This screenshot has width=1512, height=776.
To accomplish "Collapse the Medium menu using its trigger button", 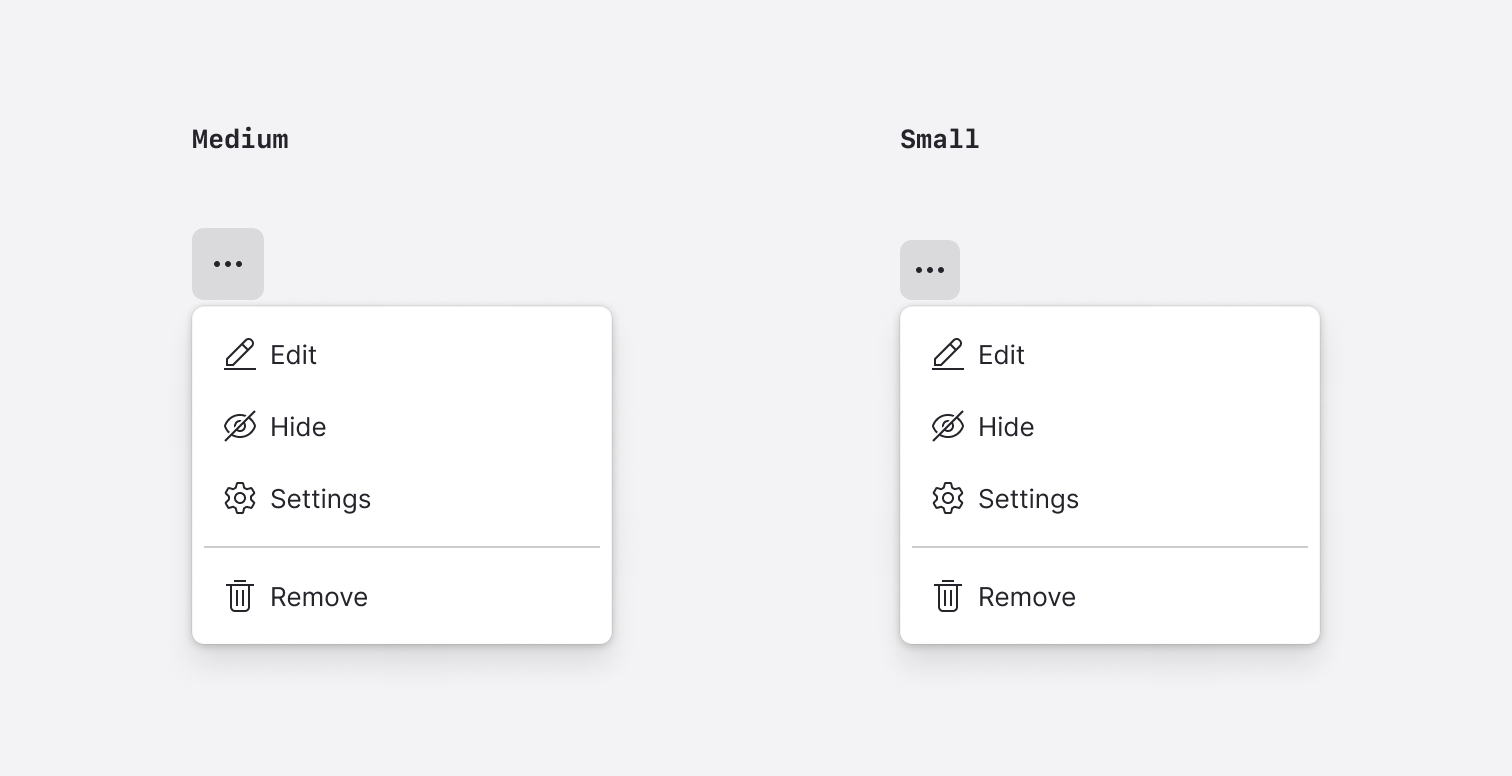I will tap(227, 263).
